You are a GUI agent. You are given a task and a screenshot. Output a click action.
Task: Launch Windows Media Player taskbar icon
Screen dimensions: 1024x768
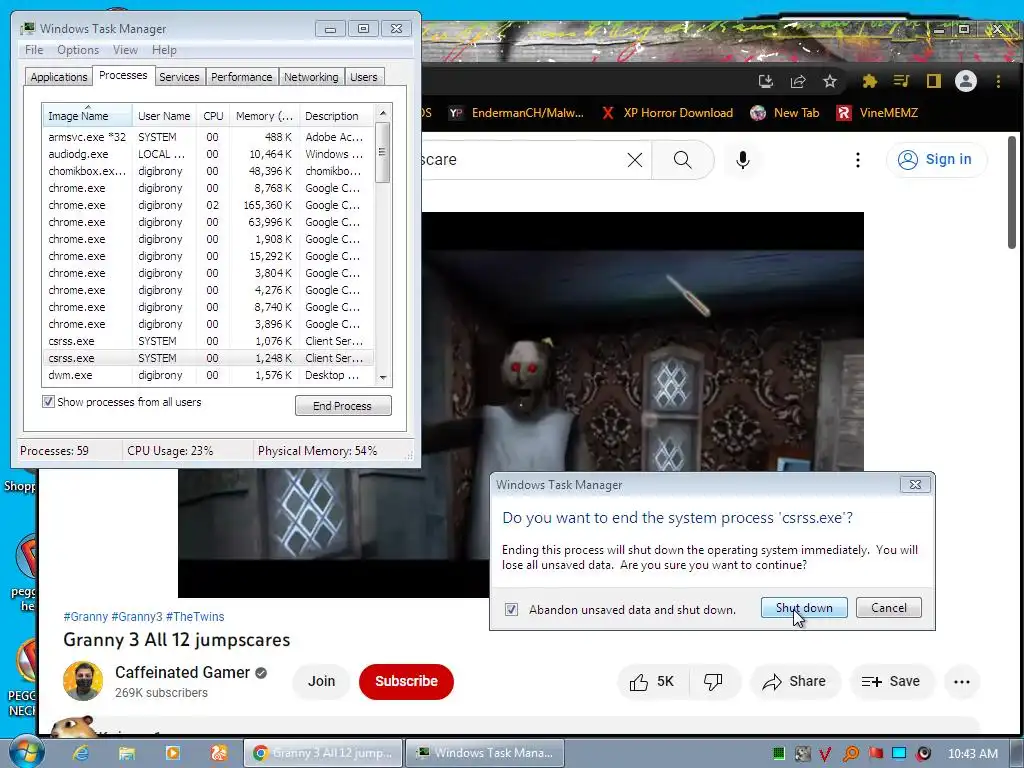(172, 753)
